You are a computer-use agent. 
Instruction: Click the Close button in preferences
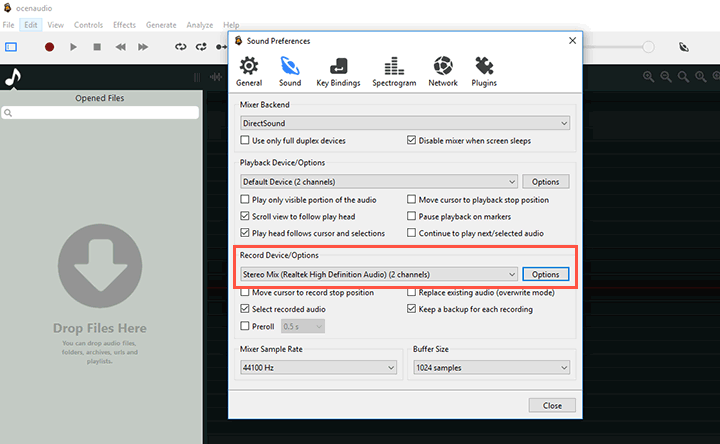pos(552,405)
